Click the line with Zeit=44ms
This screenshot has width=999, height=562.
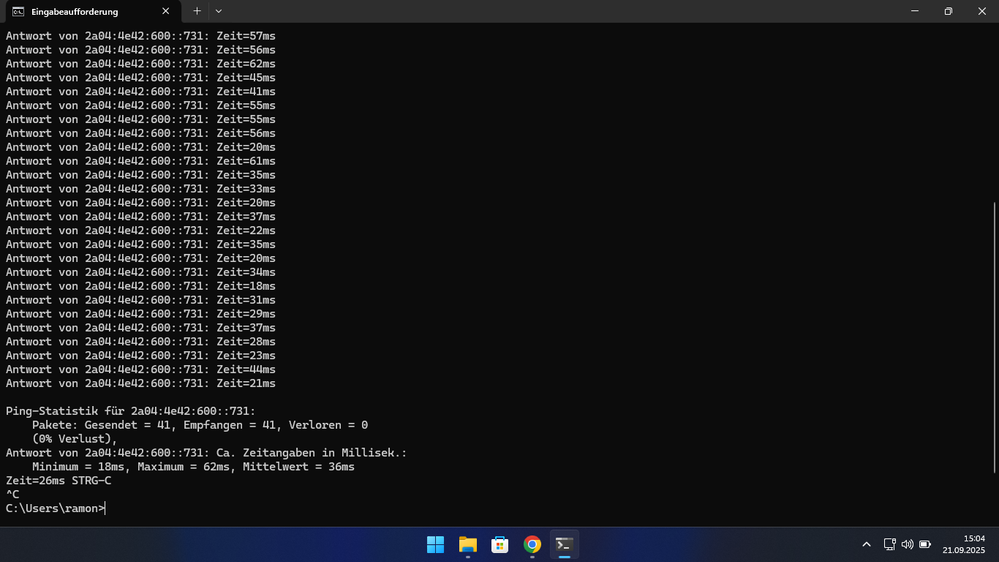[141, 370]
